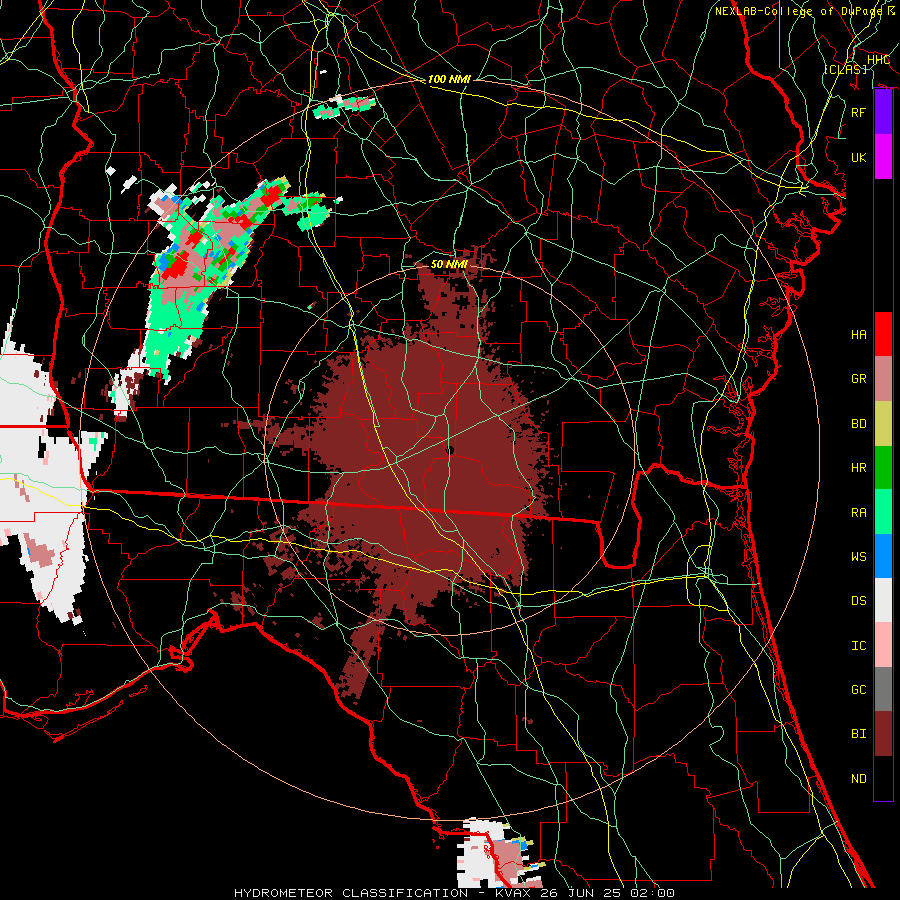Screen dimensions: 900x900
Task: Click the 'GC' legend label
Action: (858, 690)
